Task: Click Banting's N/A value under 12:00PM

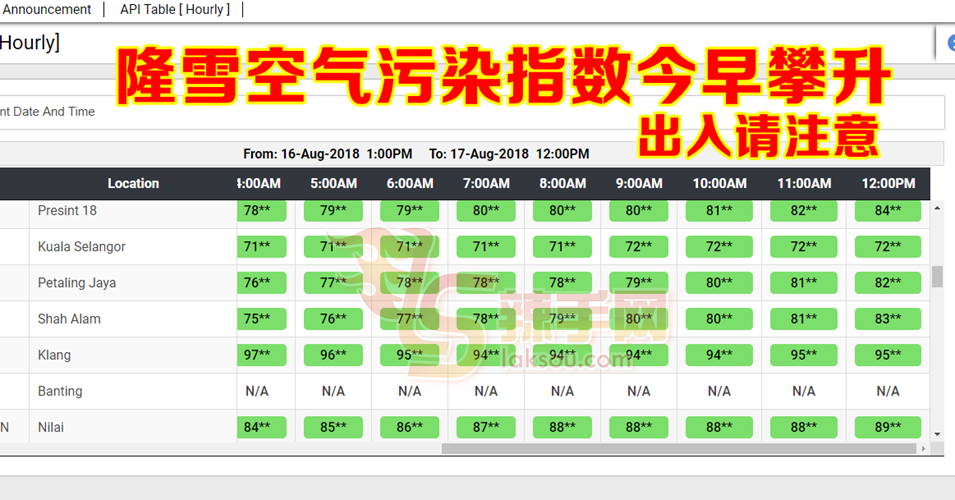Action: 887,391
